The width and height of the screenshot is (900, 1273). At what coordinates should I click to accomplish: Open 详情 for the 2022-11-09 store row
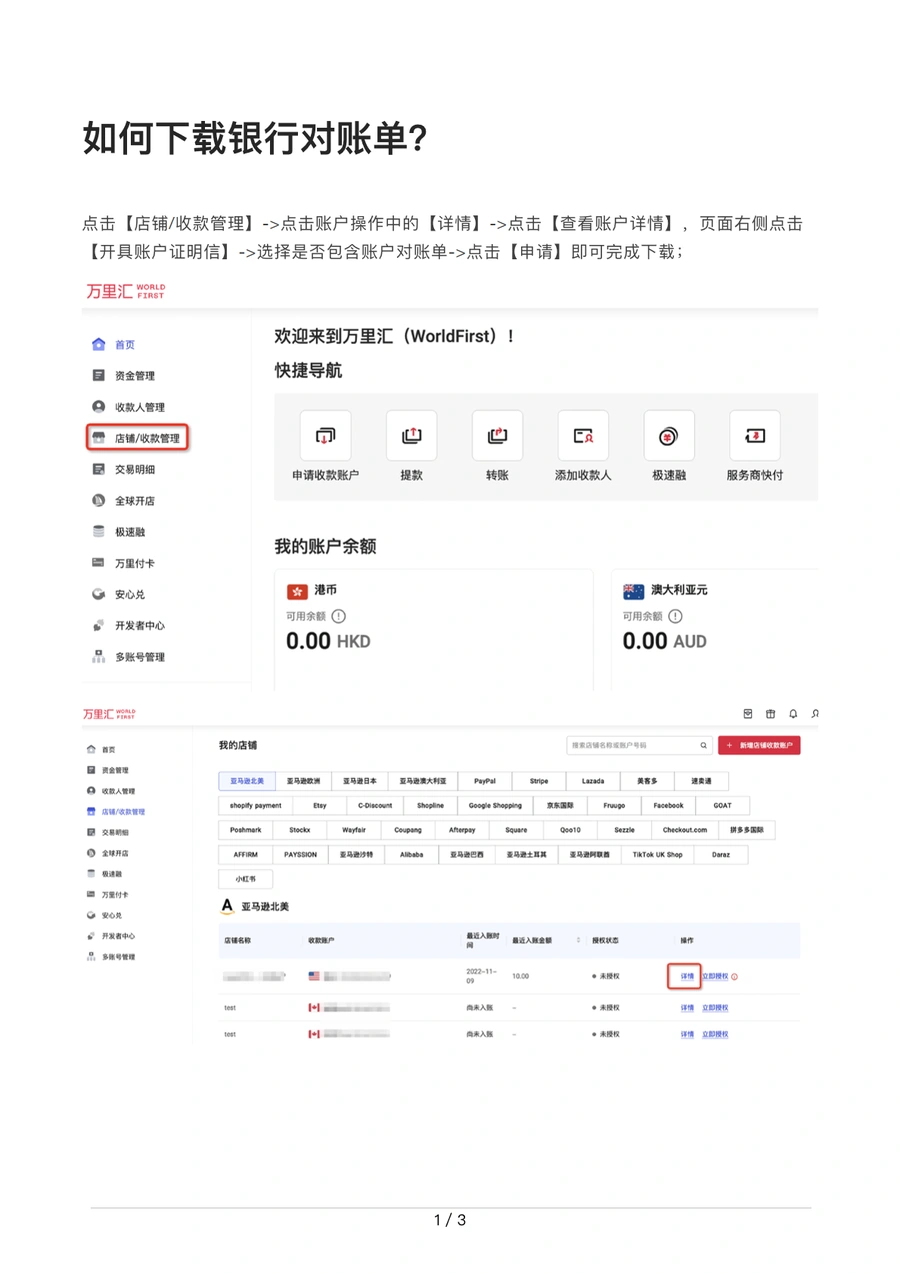click(687, 977)
